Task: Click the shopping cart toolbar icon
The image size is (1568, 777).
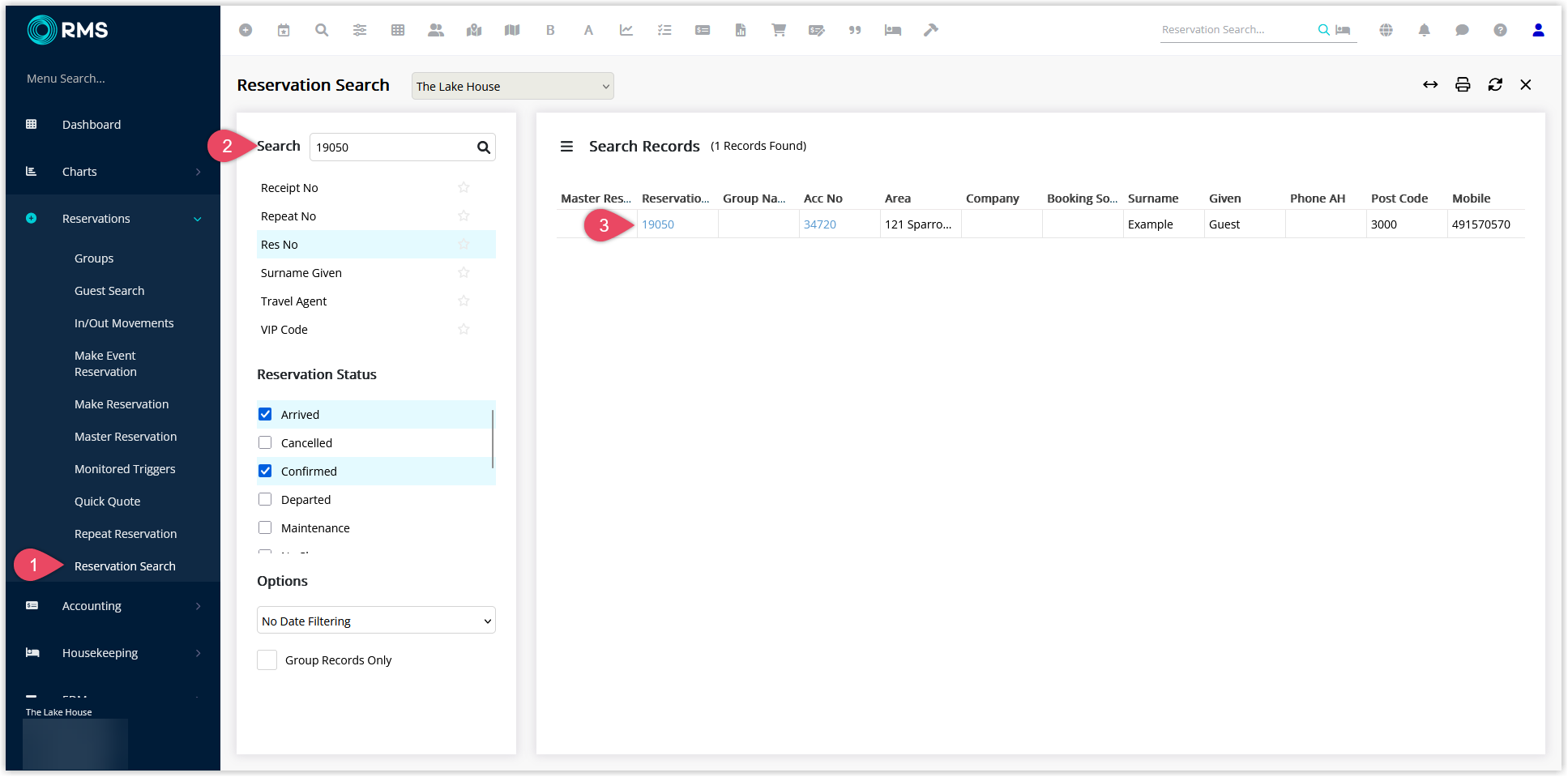Action: tap(779, 30)
